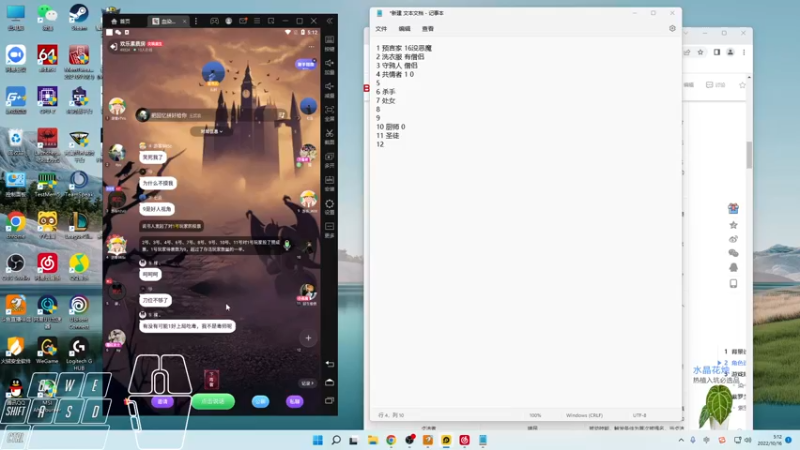Click the line '1 预言家' in Notepad
800x450 pixels.
tap(404, 48)
